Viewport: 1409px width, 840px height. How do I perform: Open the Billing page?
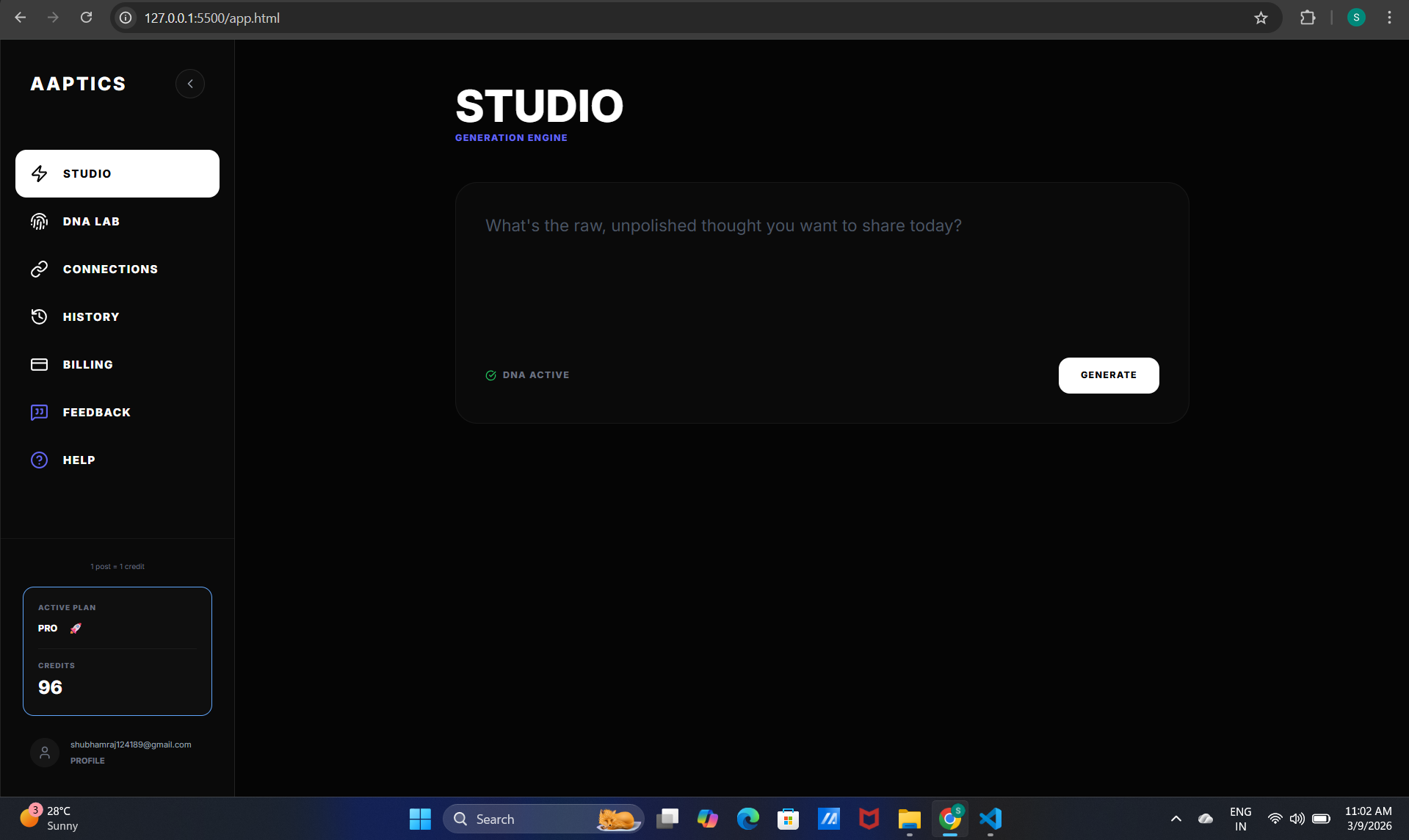(117, 364)
